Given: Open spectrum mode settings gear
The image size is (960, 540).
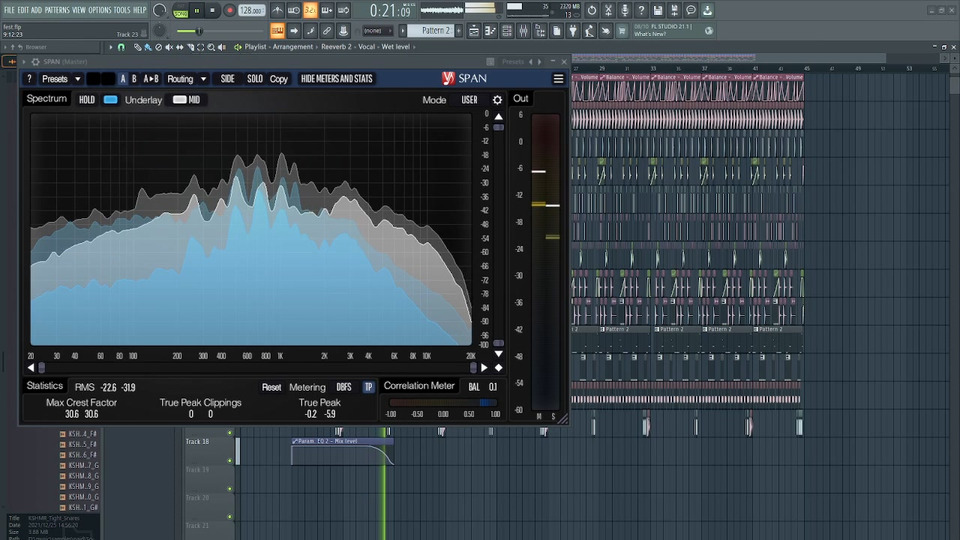Looking at the screenshot, I should click(x=497, y=100).
